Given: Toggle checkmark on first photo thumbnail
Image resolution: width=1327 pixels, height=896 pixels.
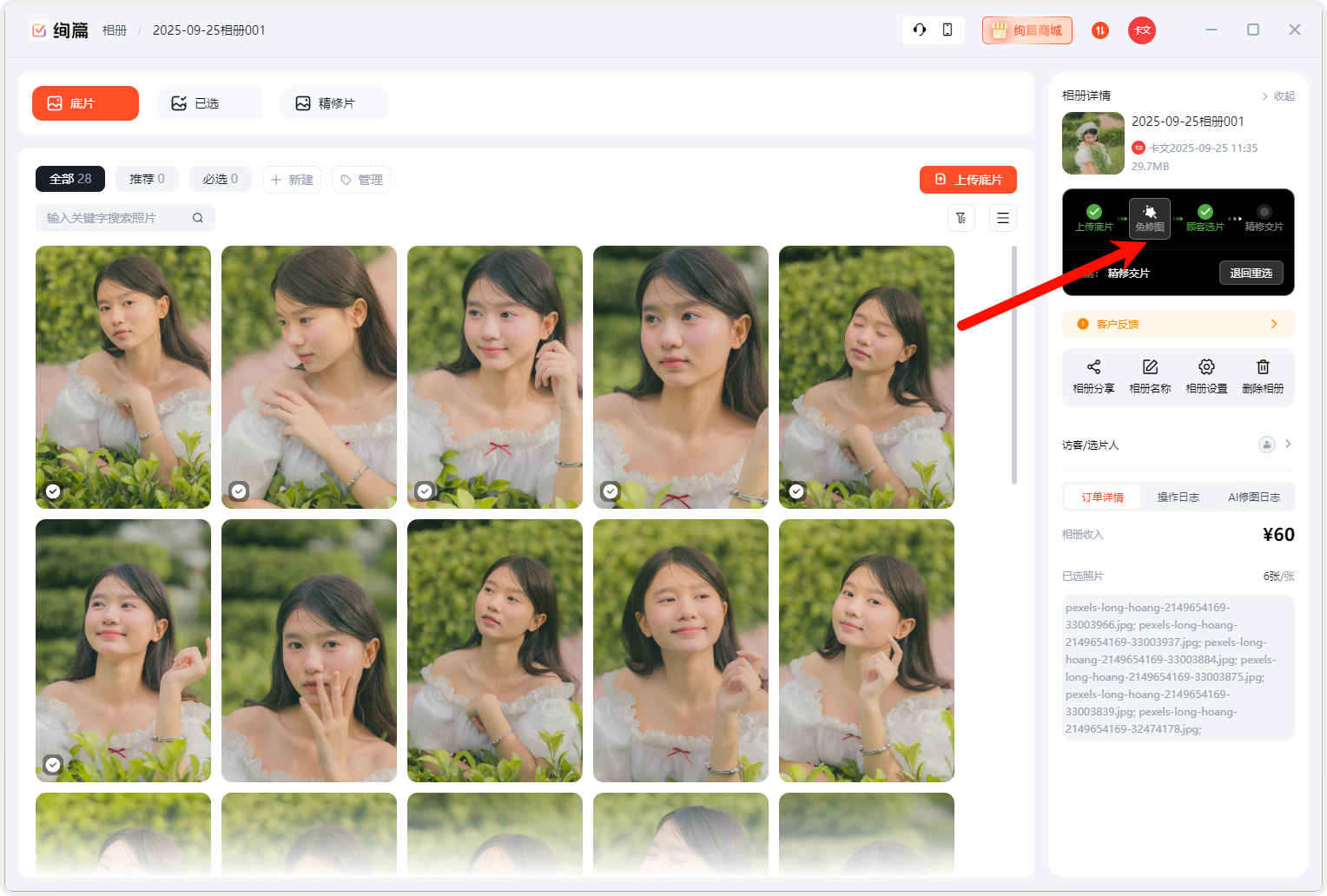Looking at the screenshot, I should pyautogui.click(x=53, y=491).
